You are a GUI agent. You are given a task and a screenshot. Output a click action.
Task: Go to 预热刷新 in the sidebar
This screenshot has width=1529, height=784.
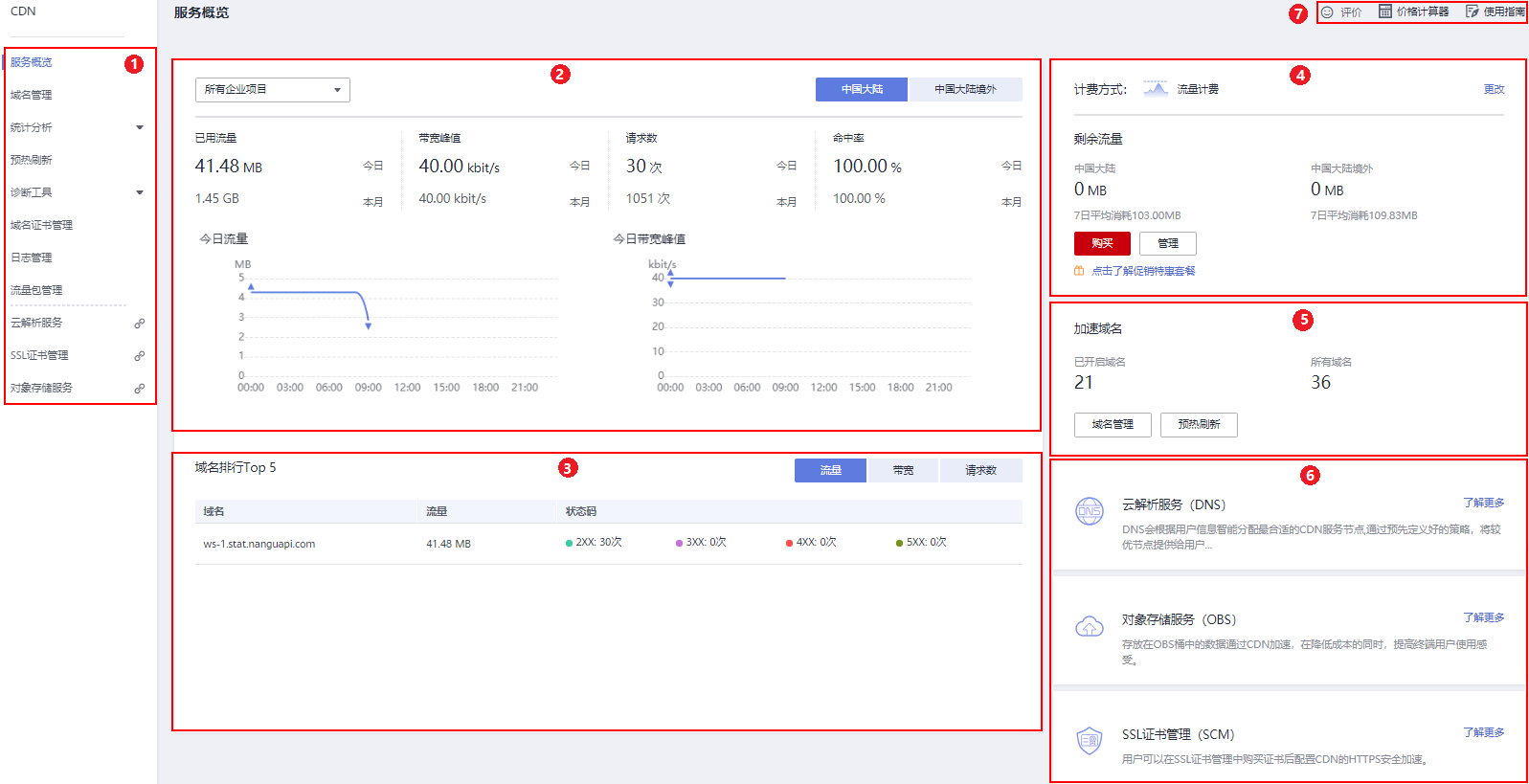pyautogui.click(x=32, y=160)
